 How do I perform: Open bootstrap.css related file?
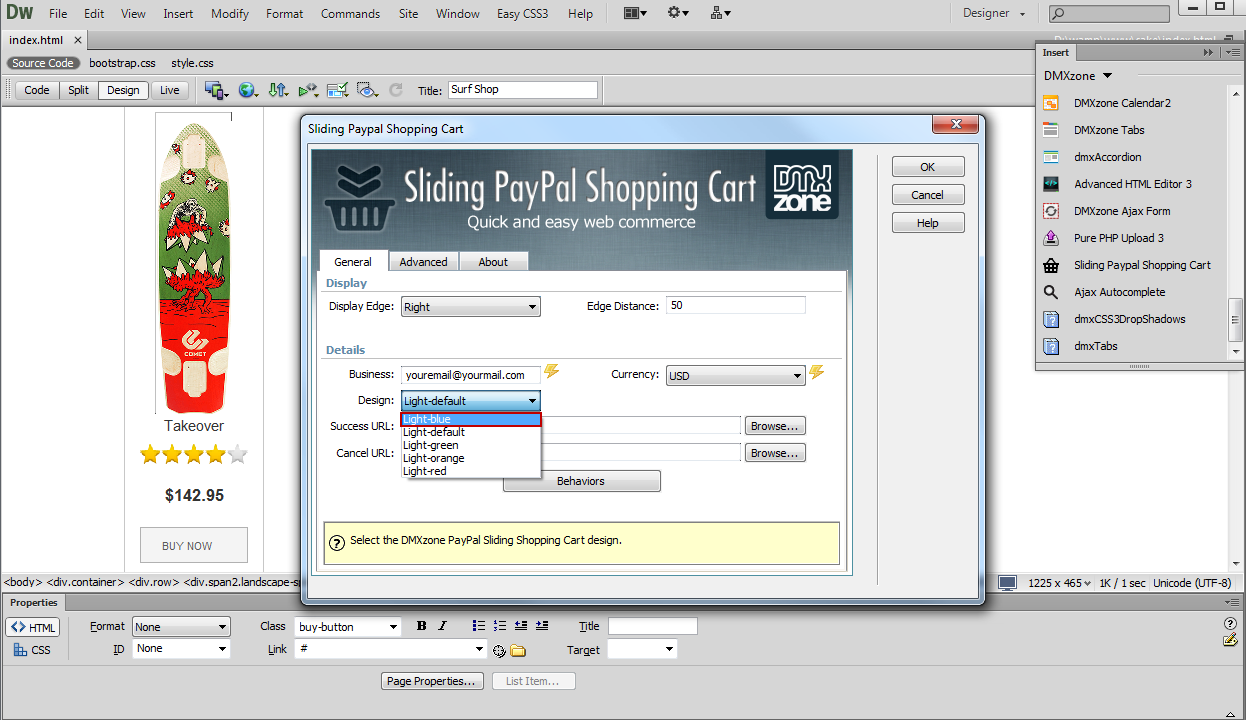(x=122, y=63)
